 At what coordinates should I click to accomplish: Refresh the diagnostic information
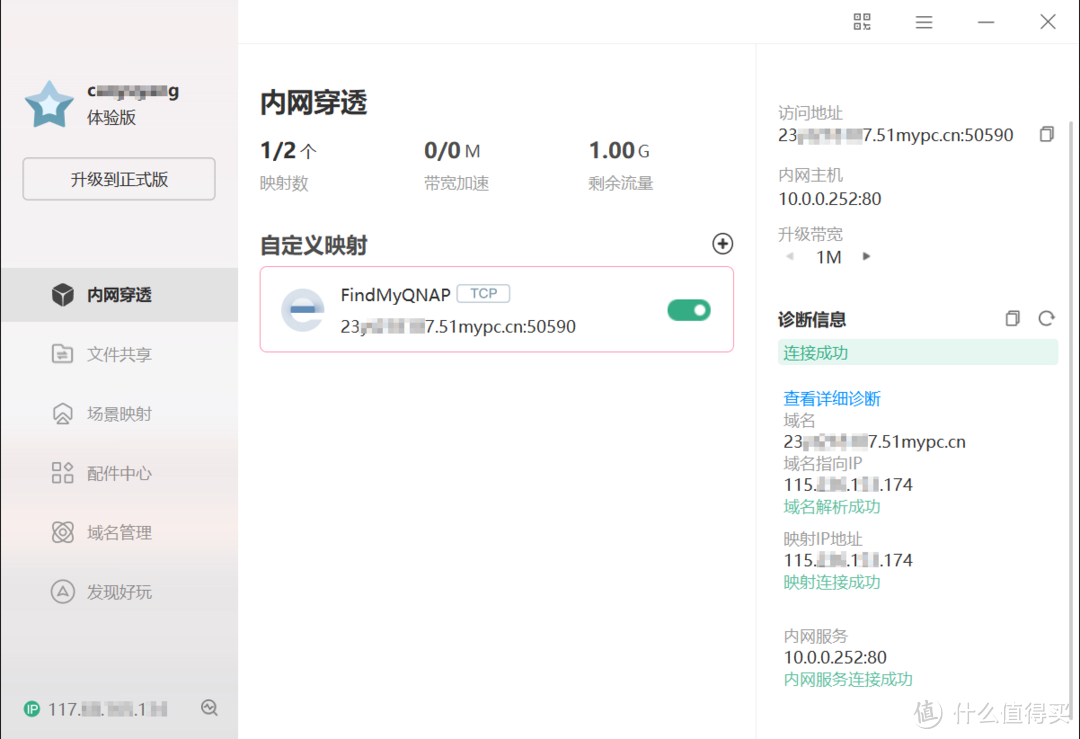1046,317
